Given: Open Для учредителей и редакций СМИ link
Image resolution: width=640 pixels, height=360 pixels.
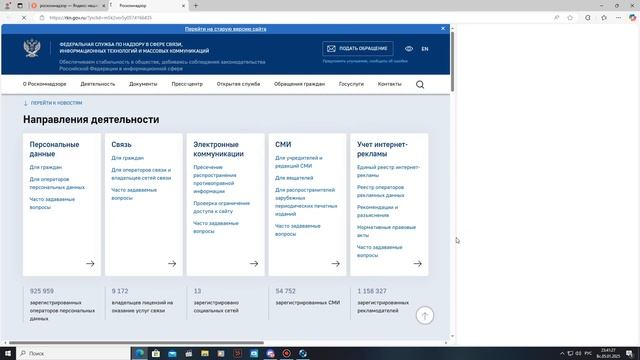Looking at the screenshot, I should pos(299,162).
